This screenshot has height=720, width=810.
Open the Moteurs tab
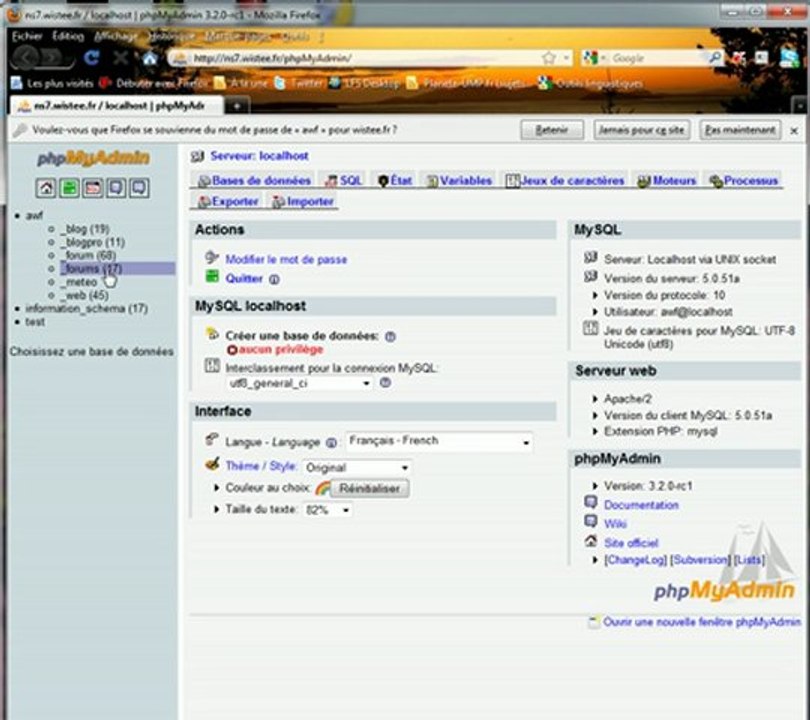pyautogui.click(x=667, y=181)
